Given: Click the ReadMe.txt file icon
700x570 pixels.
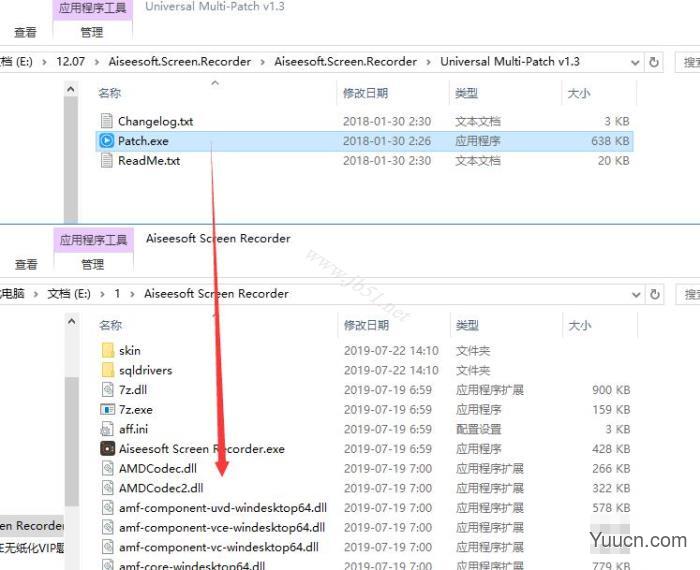Looking at the screenshot, I should [x=107, y=160].
